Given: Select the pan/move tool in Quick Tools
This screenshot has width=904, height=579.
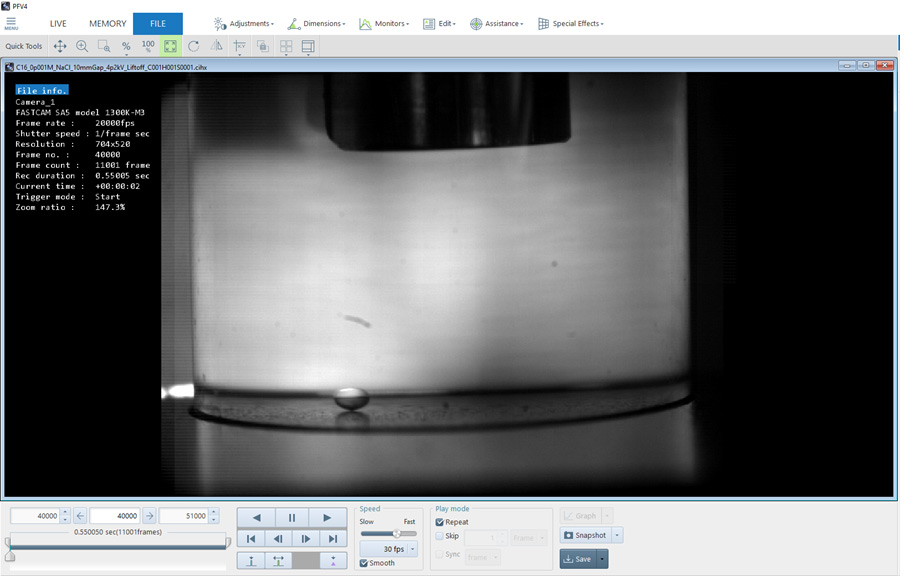Looking at the screenshot, I should pos(60,46).
